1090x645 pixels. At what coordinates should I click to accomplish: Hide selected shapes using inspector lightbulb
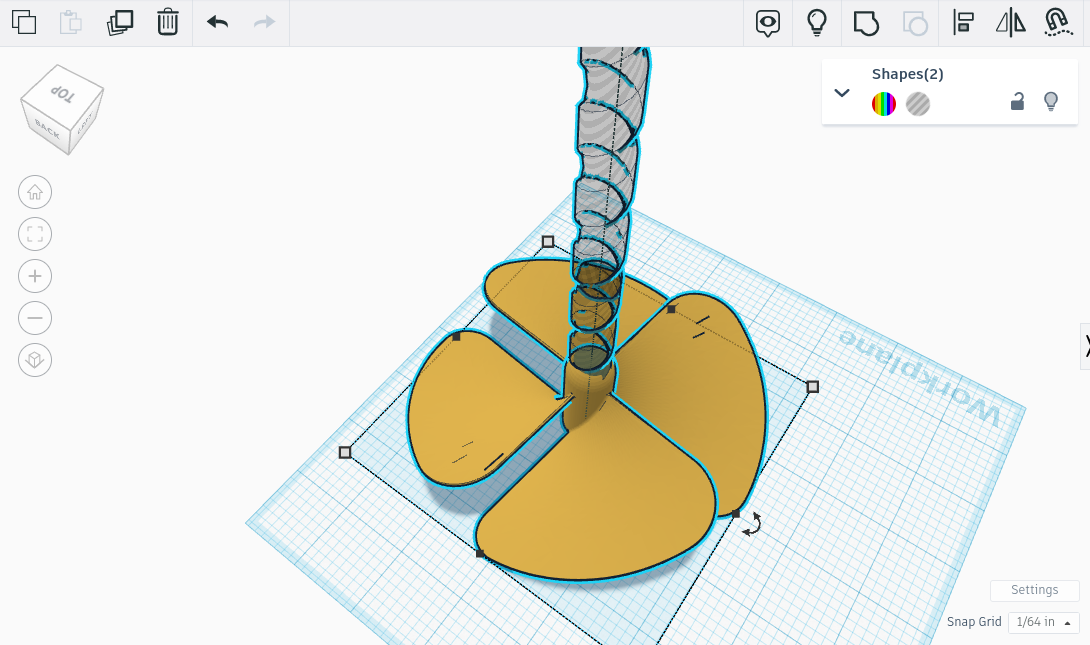click(1051, 101)
